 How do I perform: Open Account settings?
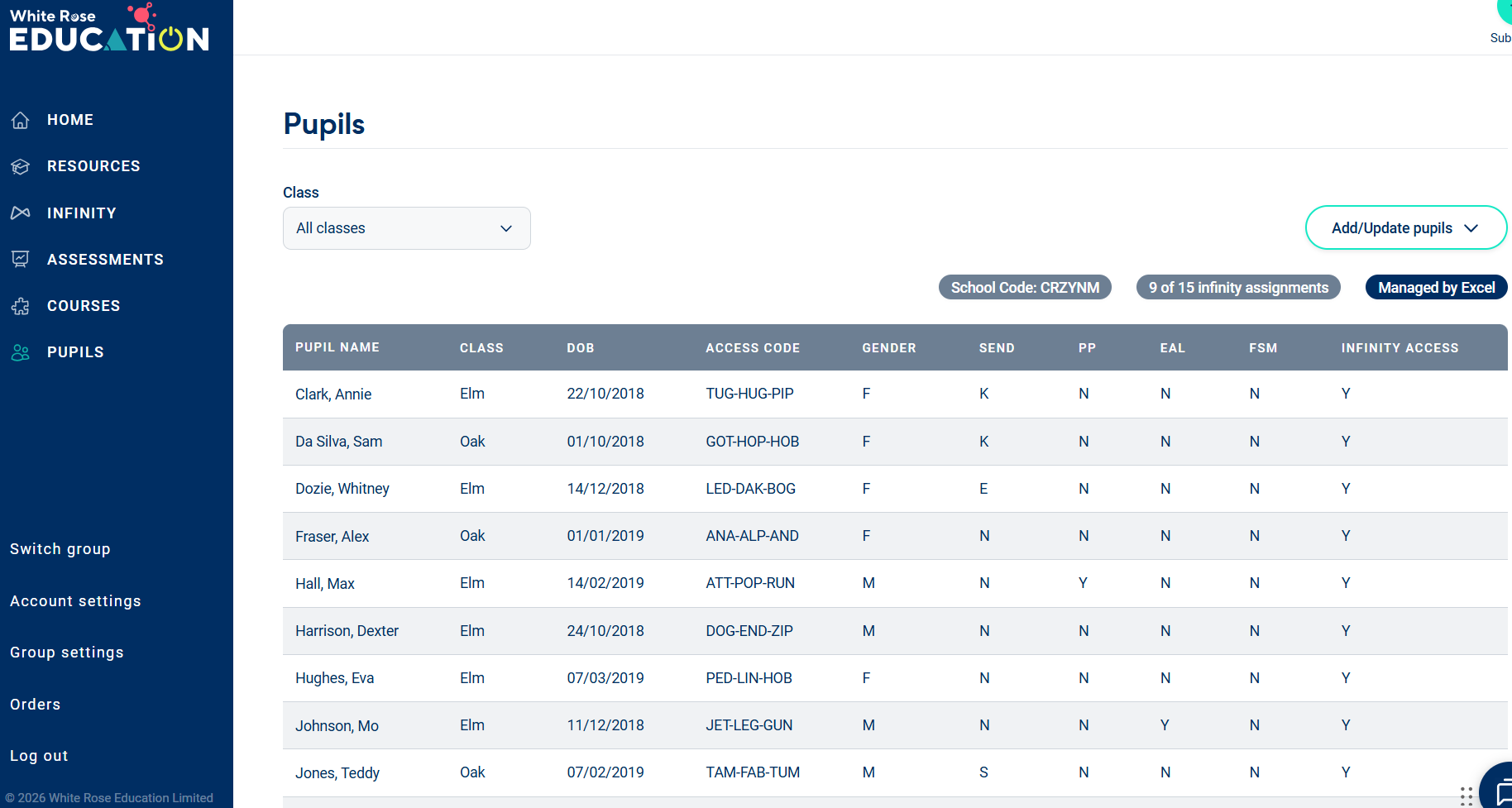coord(75,601)
